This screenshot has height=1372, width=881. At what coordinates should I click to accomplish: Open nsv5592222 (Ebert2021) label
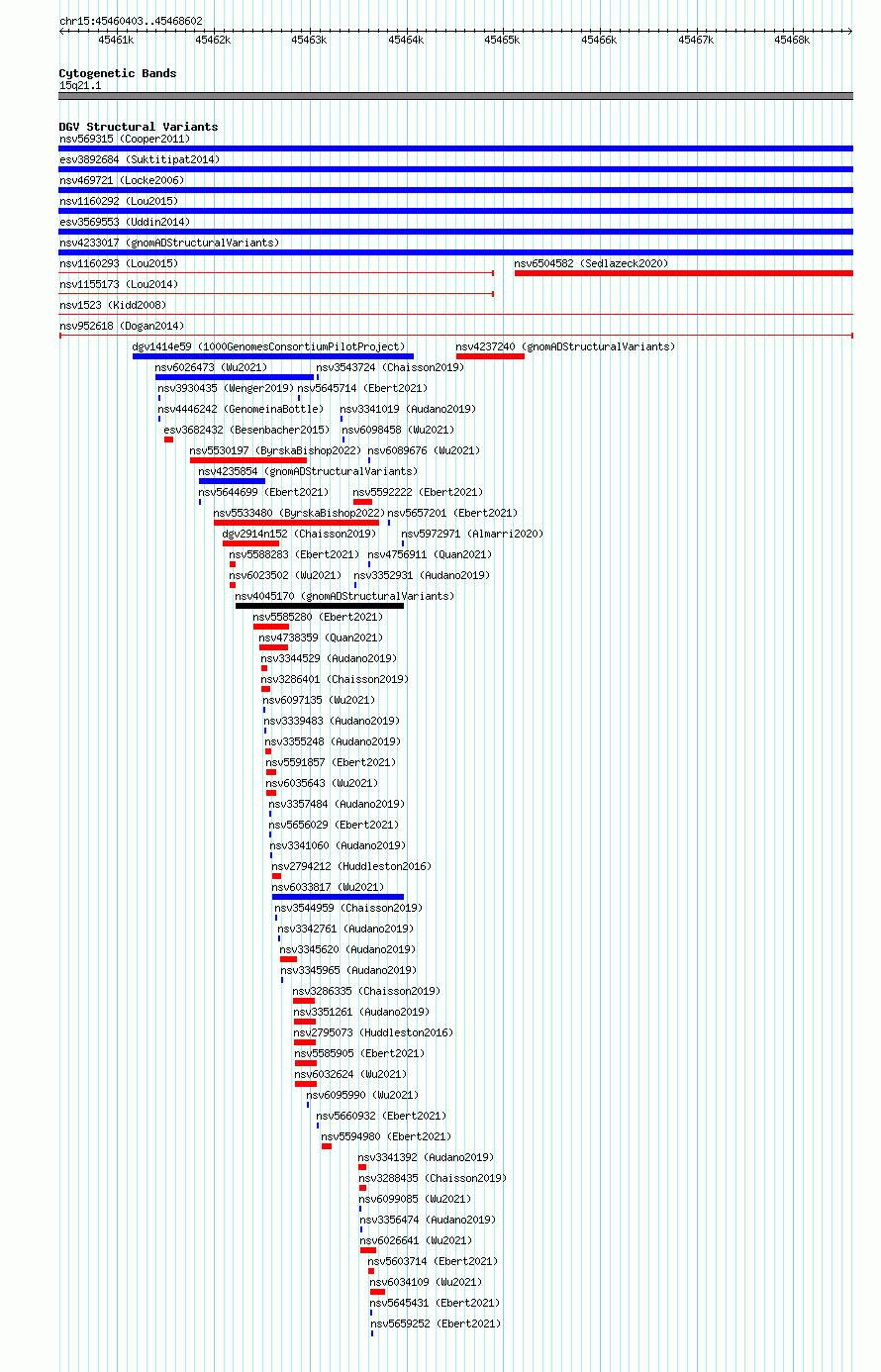click(x=419, y=493)
